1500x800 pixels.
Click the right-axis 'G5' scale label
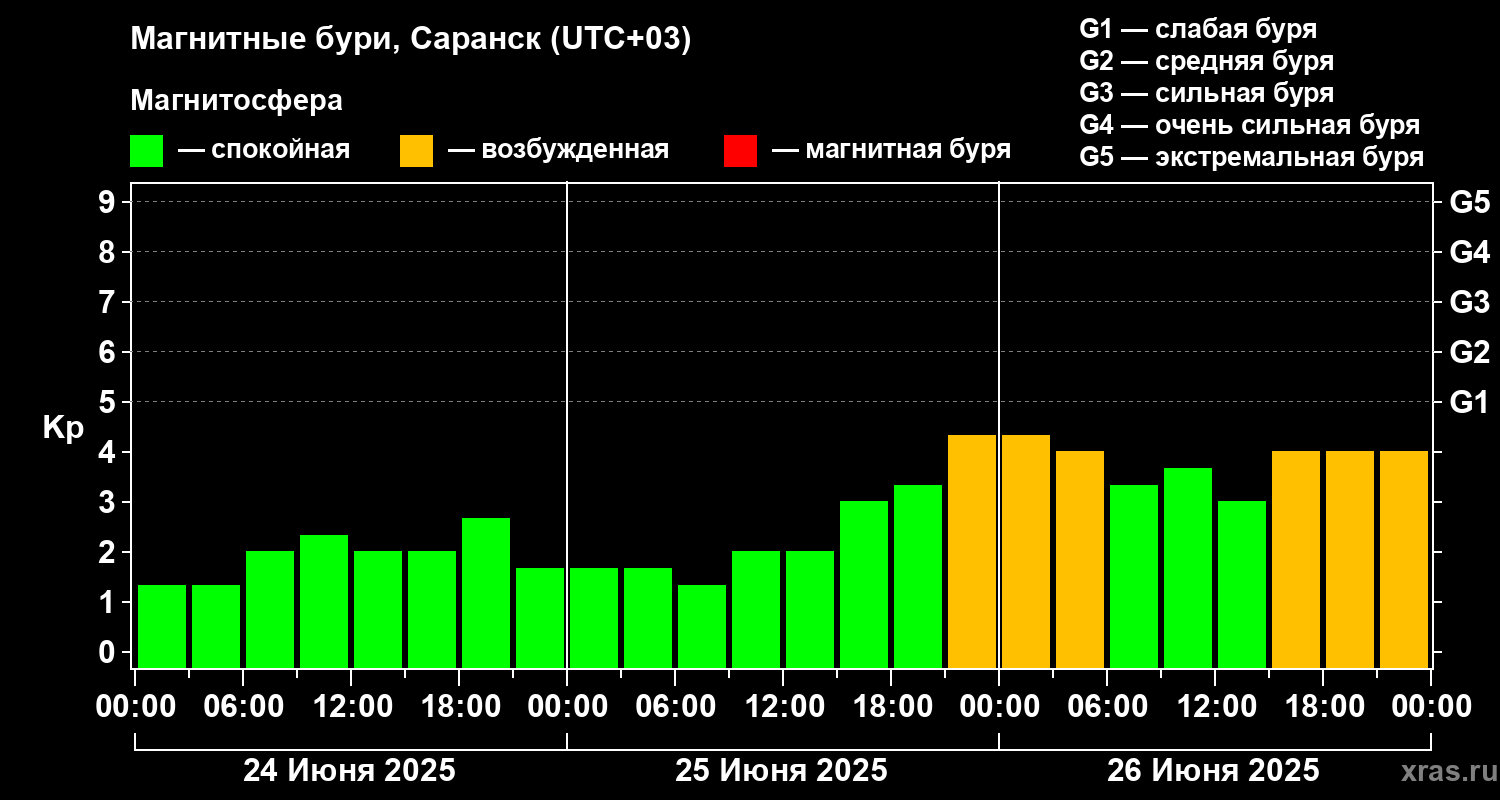1469,202
